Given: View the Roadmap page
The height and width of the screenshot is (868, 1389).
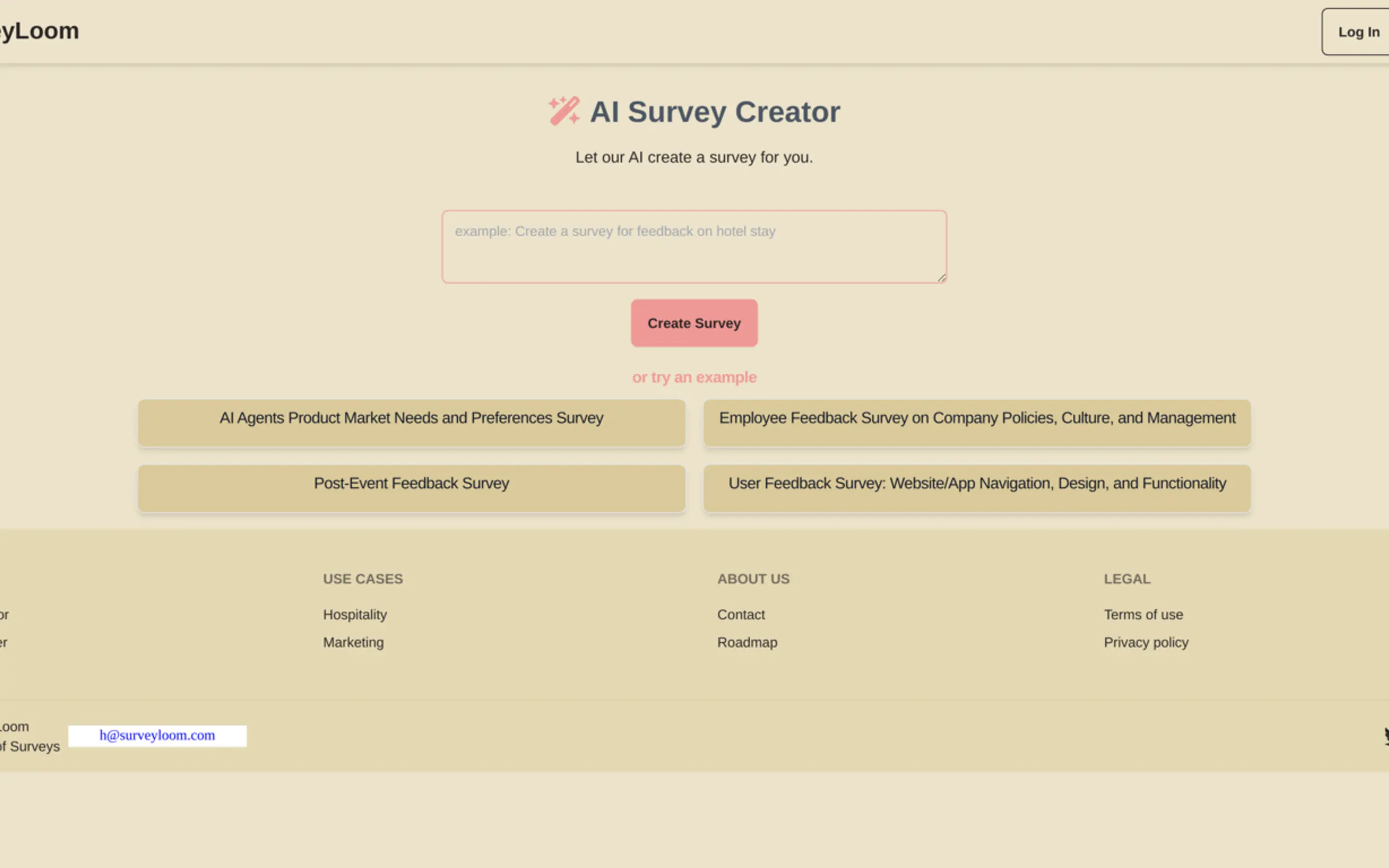Looking at the screenshot, I should [747, 642].
